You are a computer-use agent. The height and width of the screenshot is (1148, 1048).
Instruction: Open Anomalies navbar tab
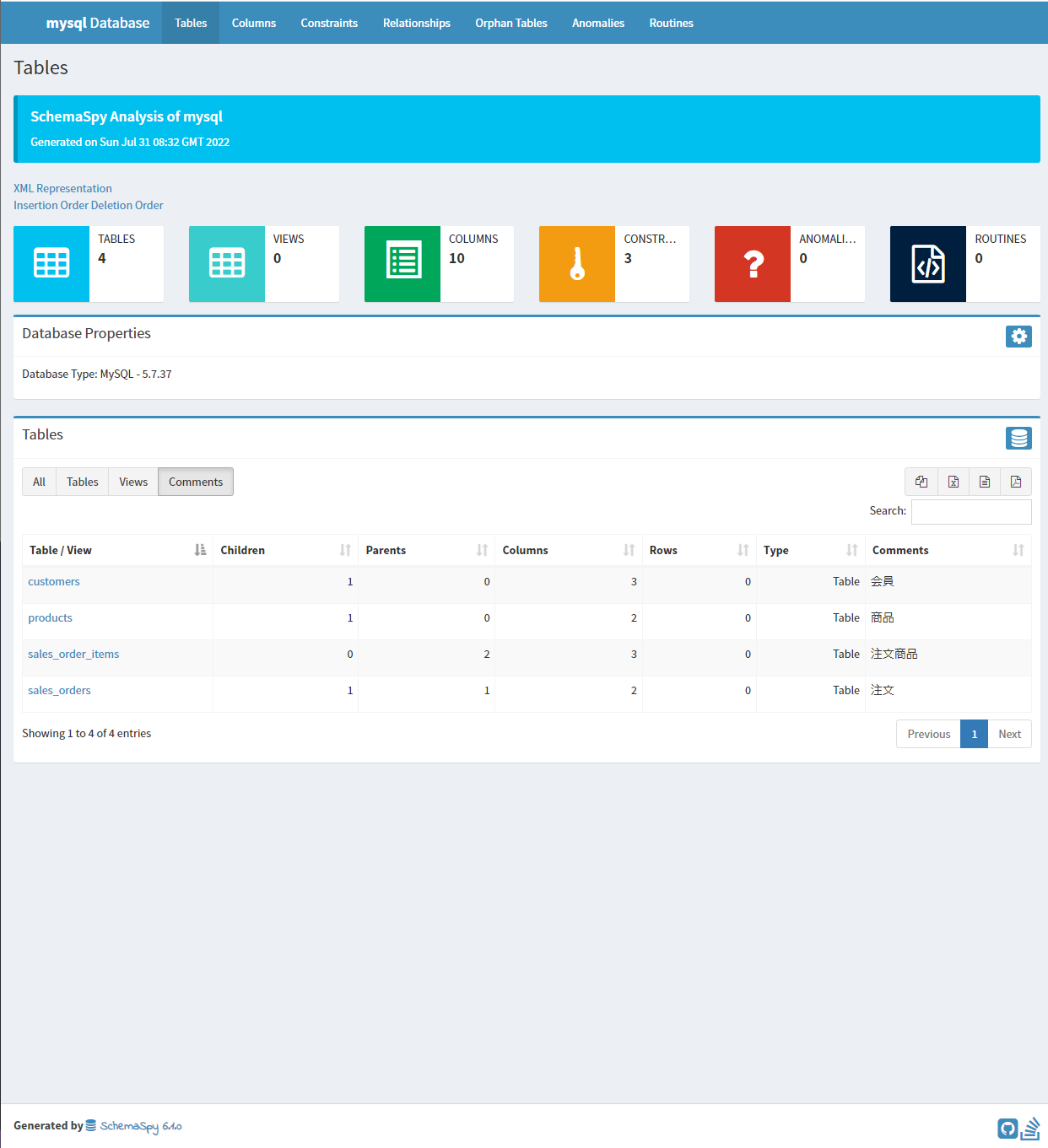[598, 23]
